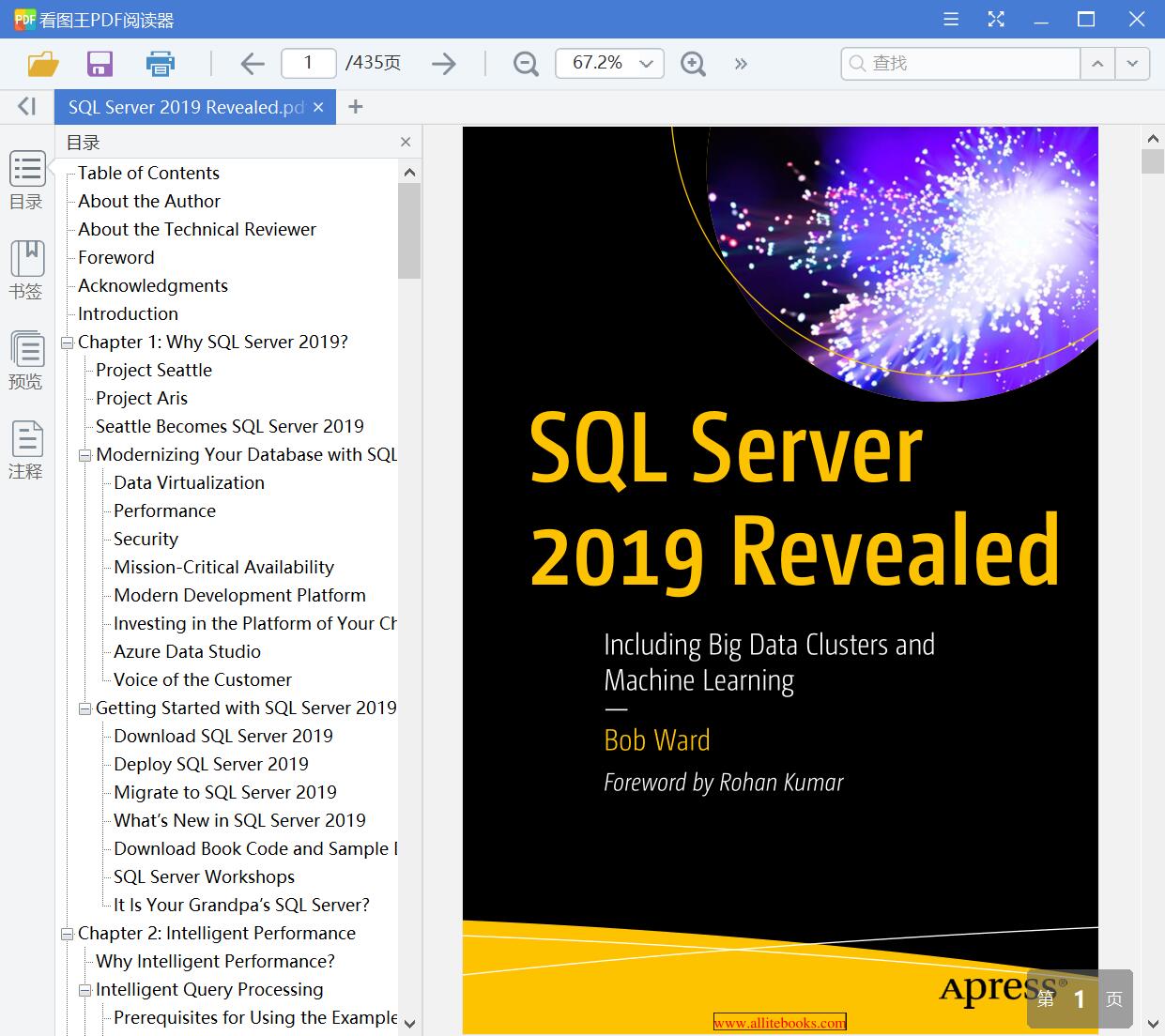Close the 目录 panel with its X
Viewport: 1165px width, 1036px height.
406,142
